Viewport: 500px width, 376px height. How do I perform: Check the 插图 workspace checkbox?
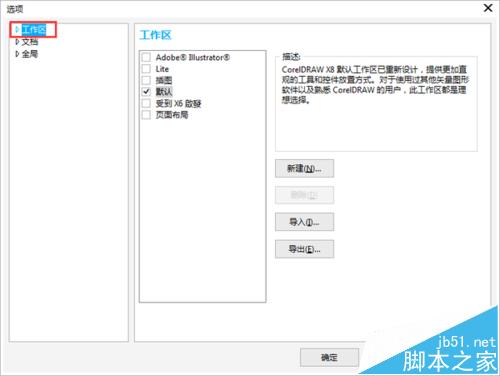[x=146, y=80]
